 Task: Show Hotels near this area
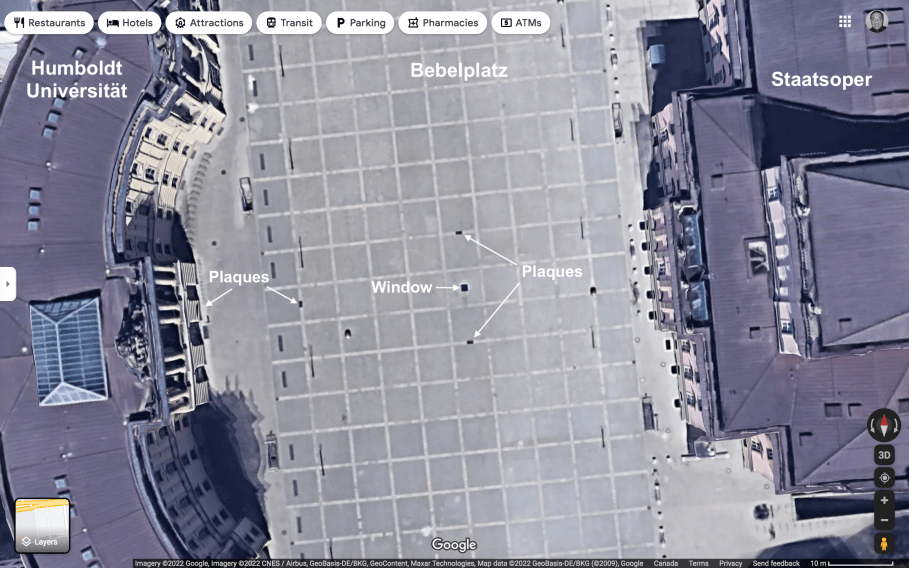130,23
